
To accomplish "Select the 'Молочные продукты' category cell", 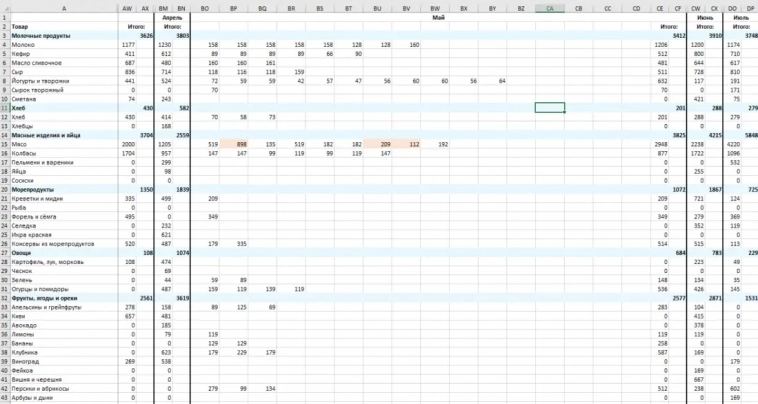I will (x=64, y=36).
